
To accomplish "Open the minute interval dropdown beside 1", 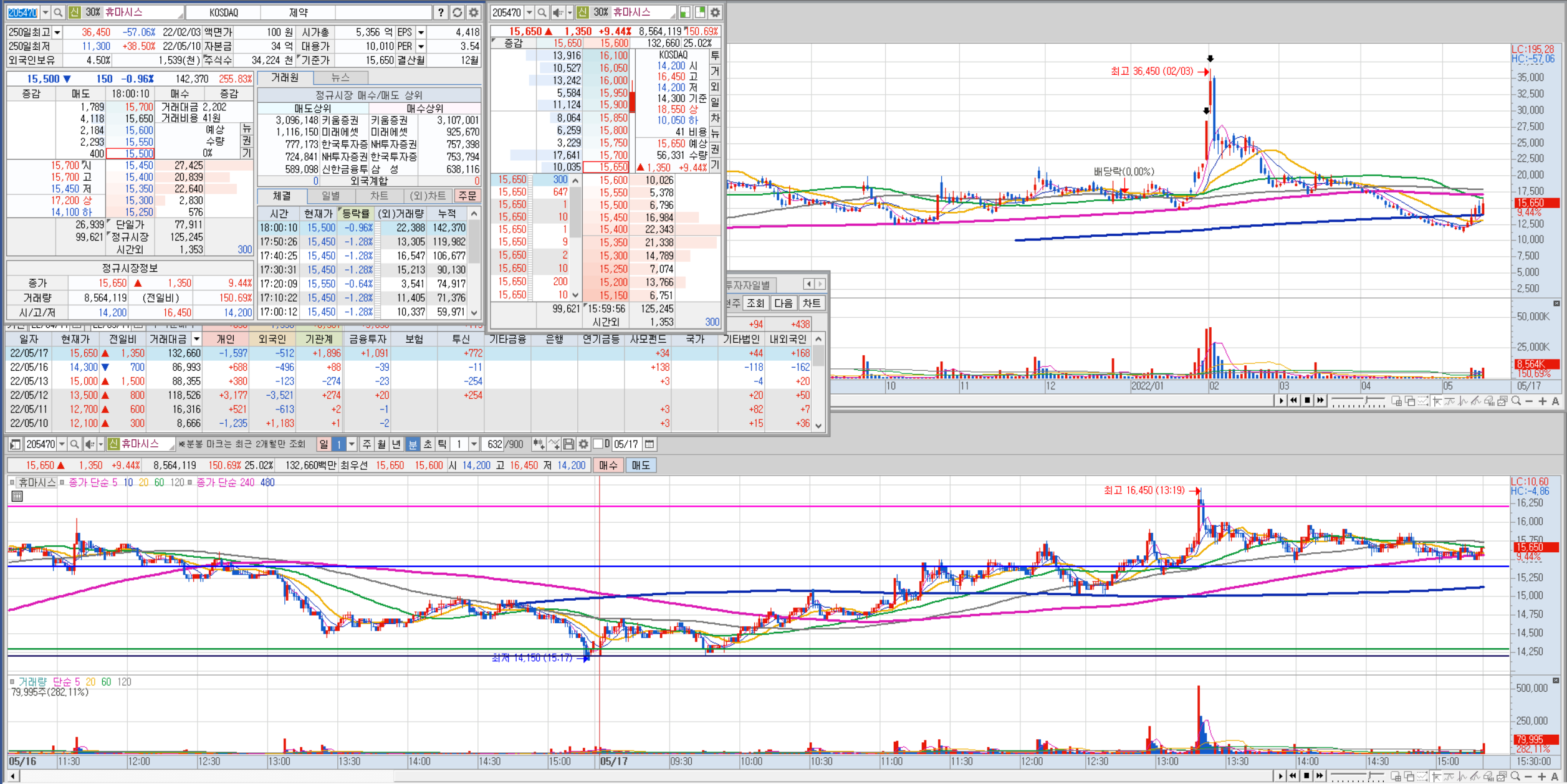I will click(474, 444).
